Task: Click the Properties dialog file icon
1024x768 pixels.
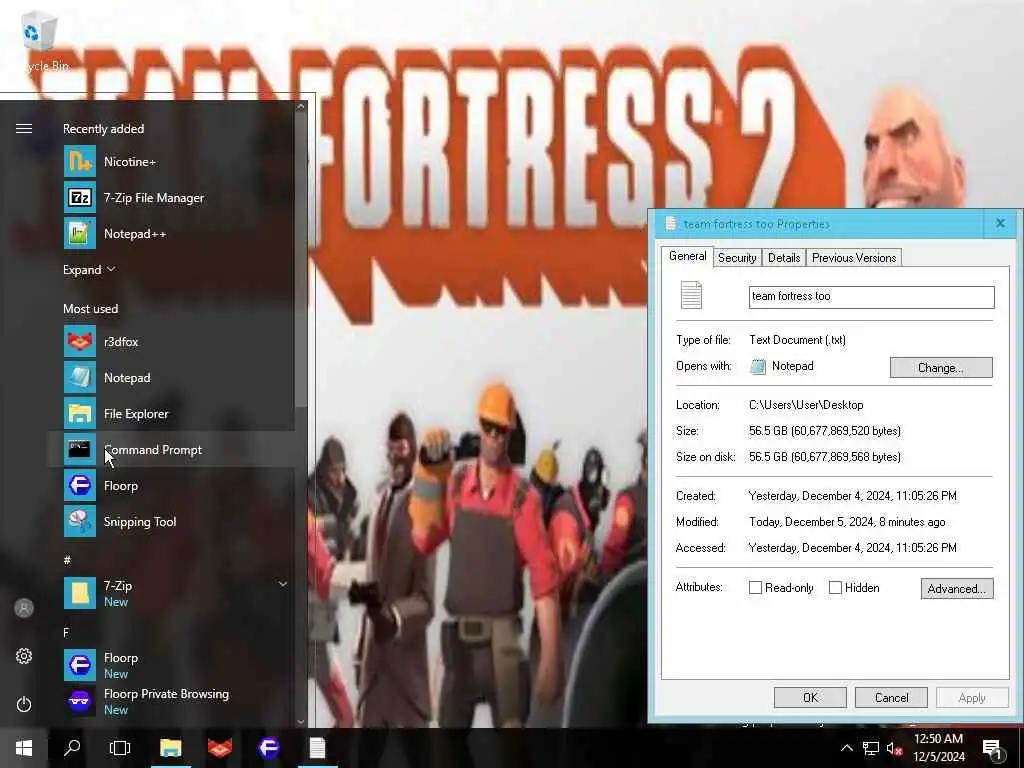Action: pyautogui.click(x=691, y=295)
